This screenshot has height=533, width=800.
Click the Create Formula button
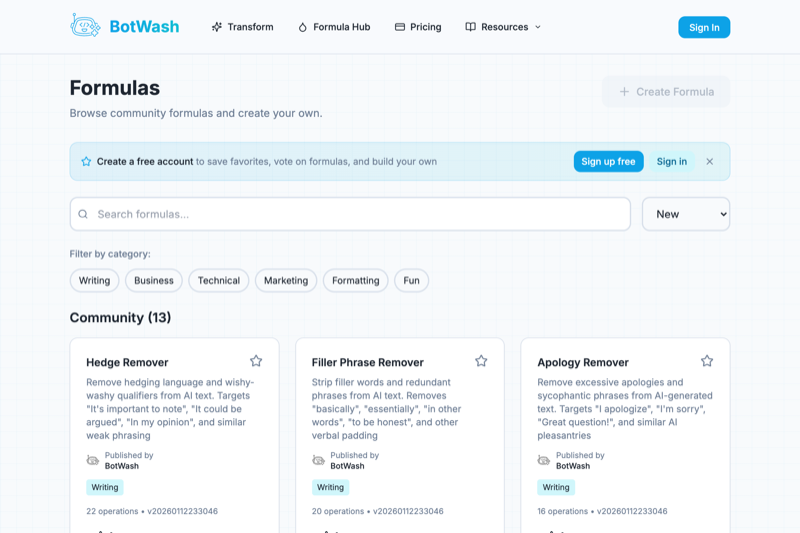666,91
